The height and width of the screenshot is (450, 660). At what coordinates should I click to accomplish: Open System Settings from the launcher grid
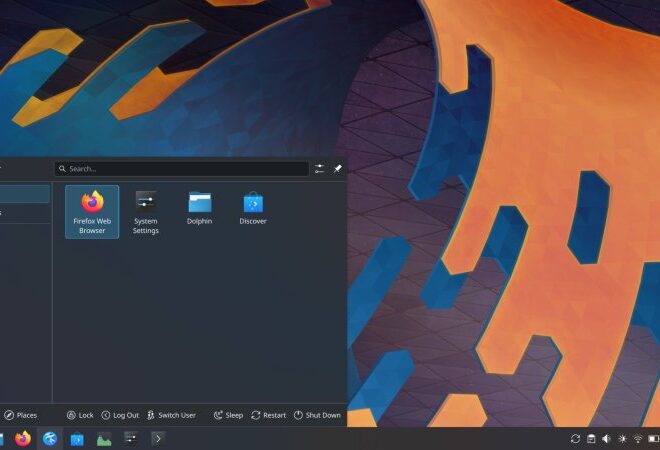tap(146, 212)
